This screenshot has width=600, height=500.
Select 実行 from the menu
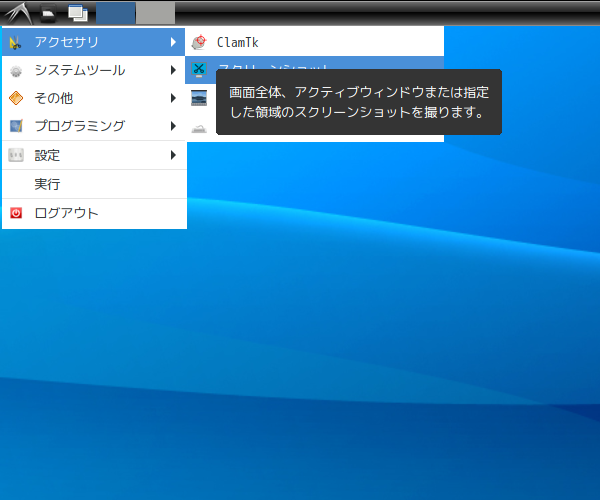94,184
